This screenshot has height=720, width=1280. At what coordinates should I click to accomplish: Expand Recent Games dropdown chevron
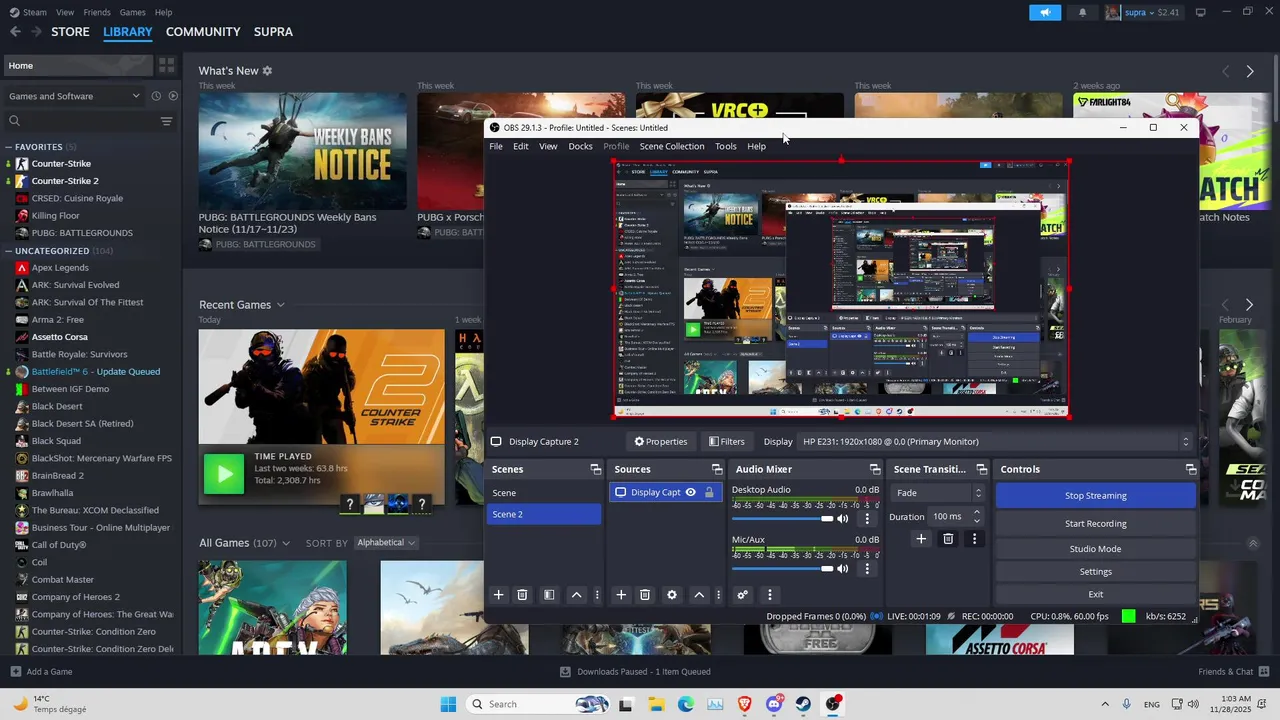pos(280,305)
